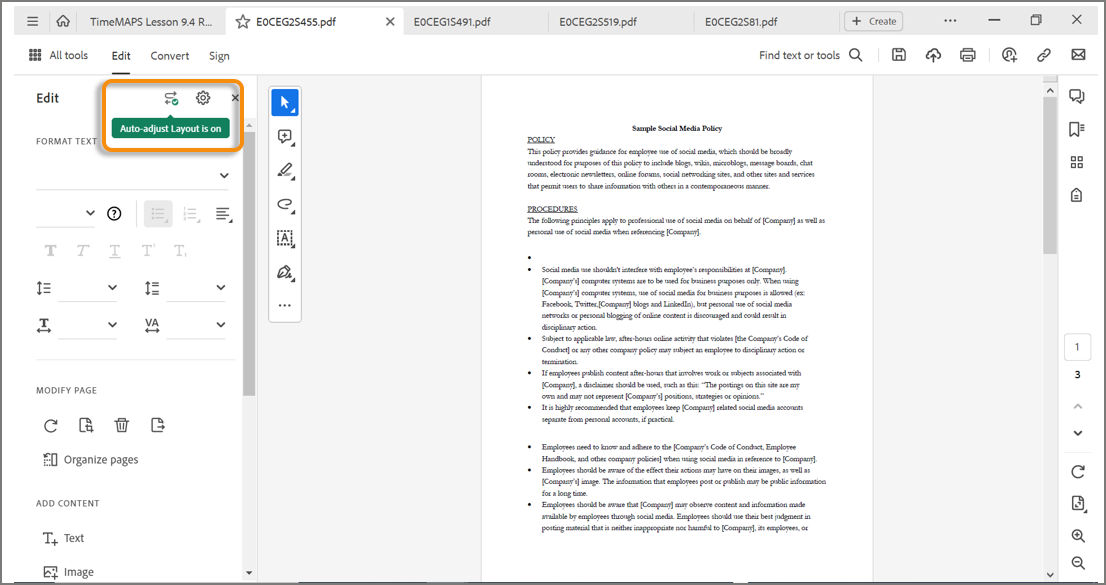Toggle bold text style
This screenshot has height=585, width=1106.
click(50, 251)
